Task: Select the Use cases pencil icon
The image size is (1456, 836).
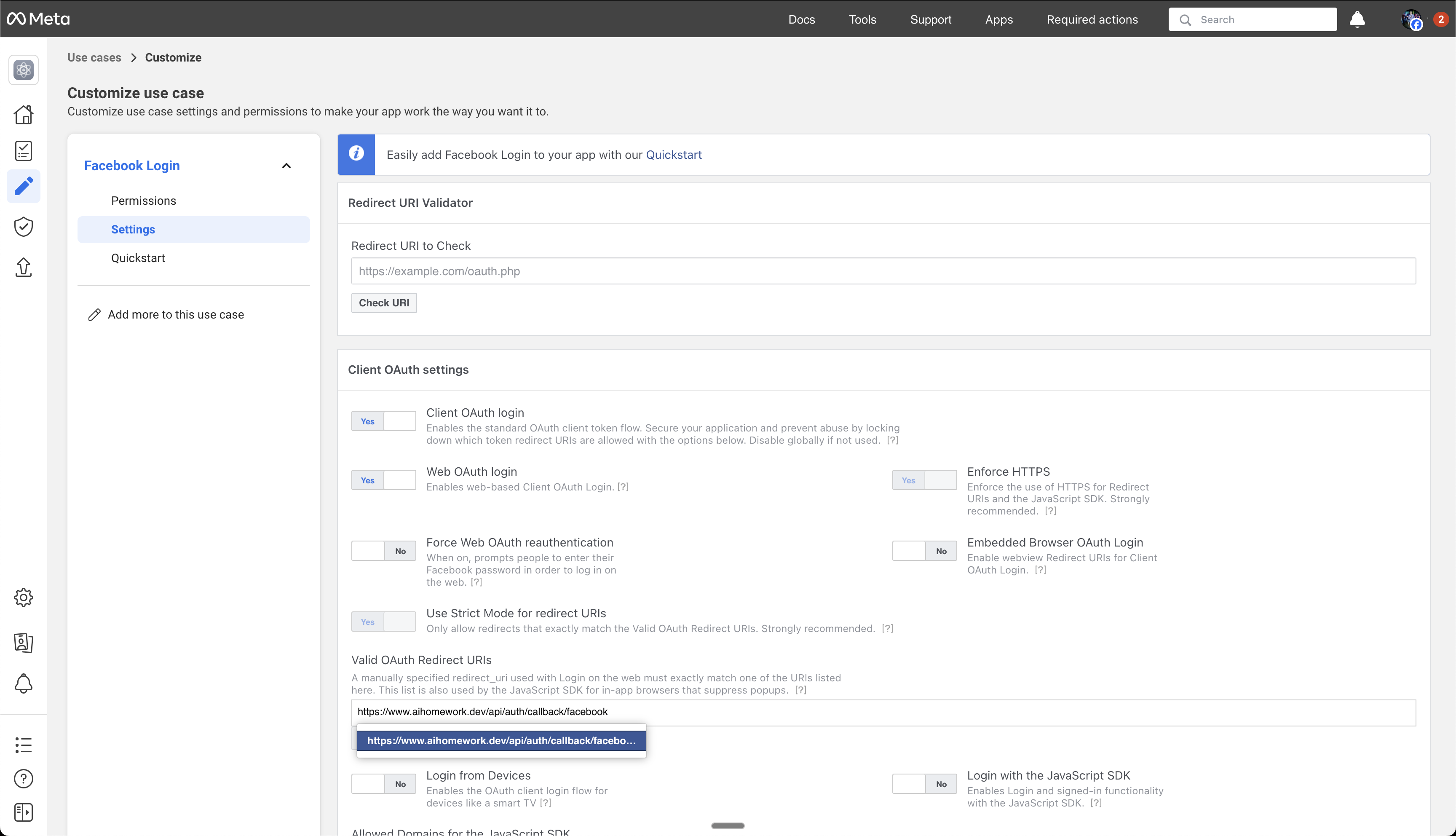Action: tap(24, 186)
